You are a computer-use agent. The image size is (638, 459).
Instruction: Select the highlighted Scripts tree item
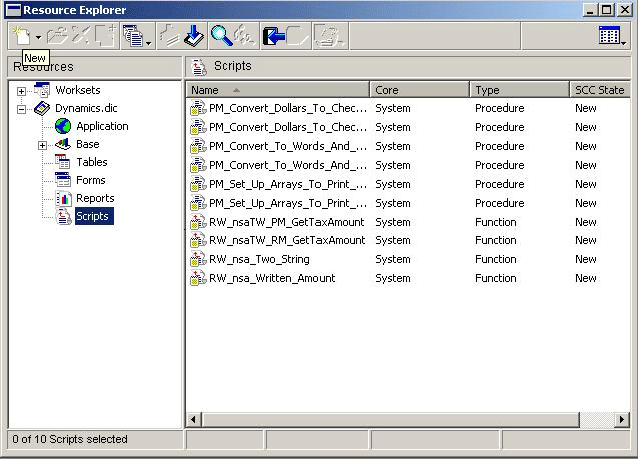[x=94, y=216]
